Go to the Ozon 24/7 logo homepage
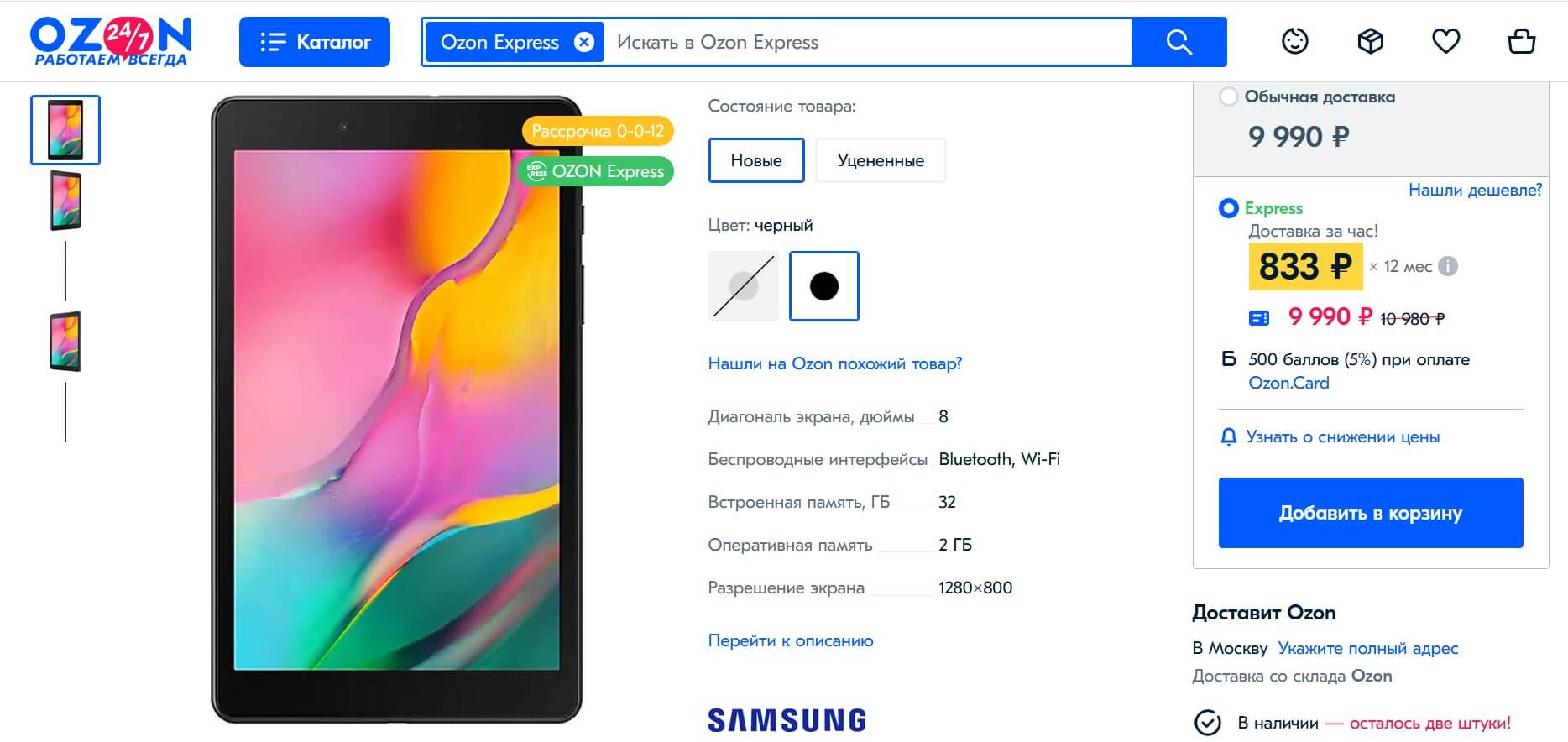Screen dimensions: 1568x742 click(x=111, y=41)
